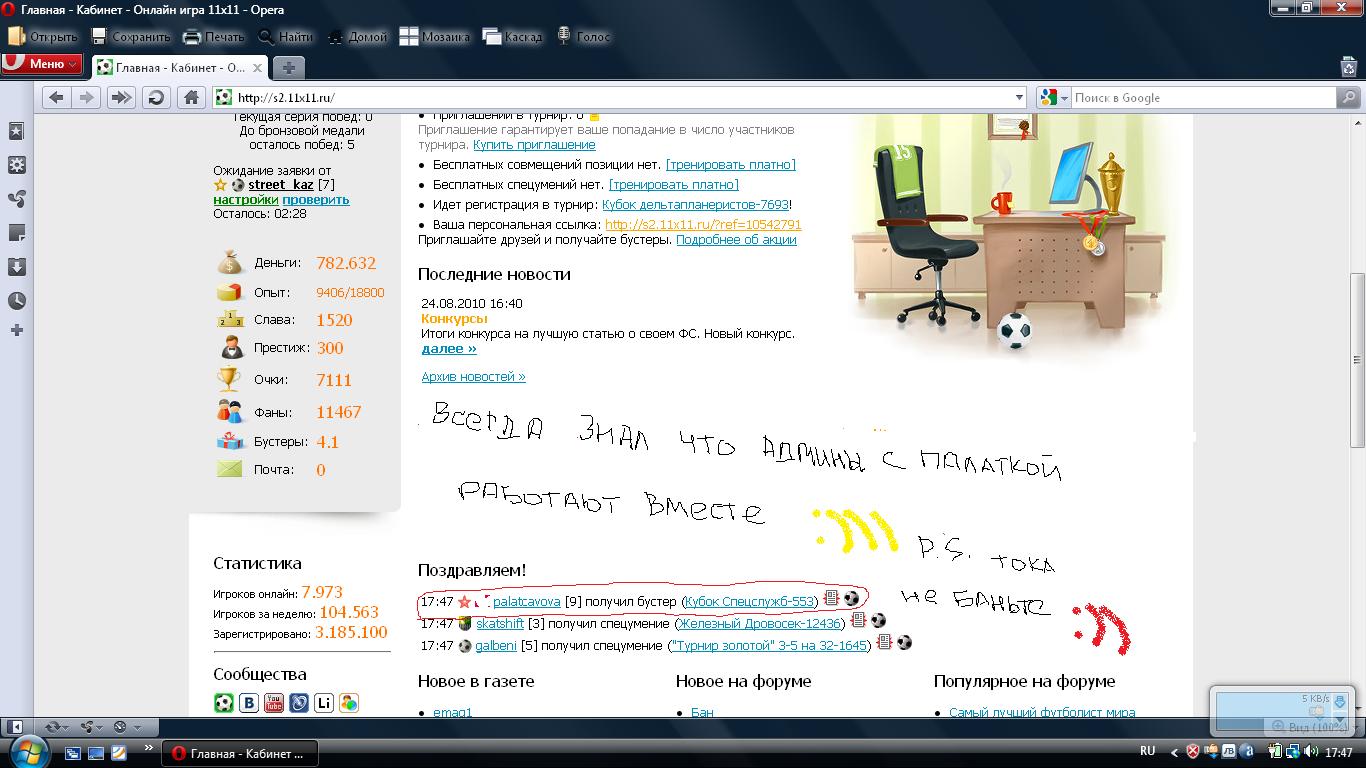The image size is (1366, 768).
Task: Open the Notes sidebar panel
Action: [x=16, y=233]
